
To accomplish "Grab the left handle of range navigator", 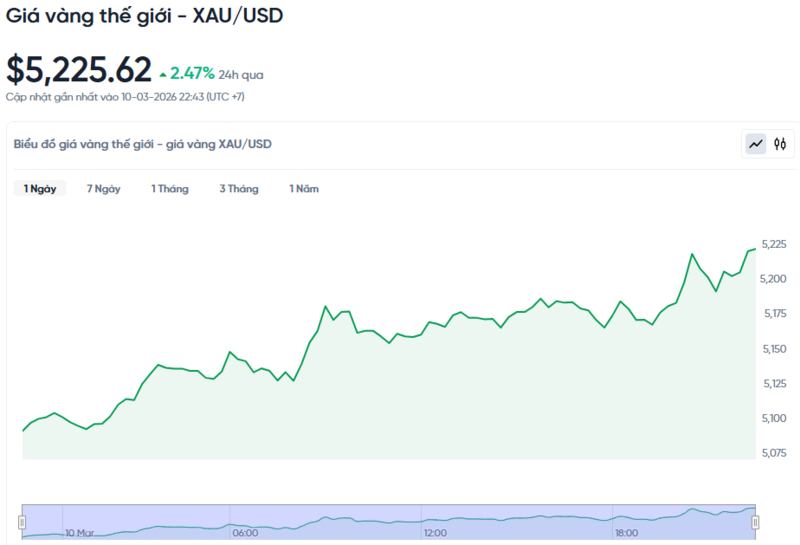I will pos(22,522).
